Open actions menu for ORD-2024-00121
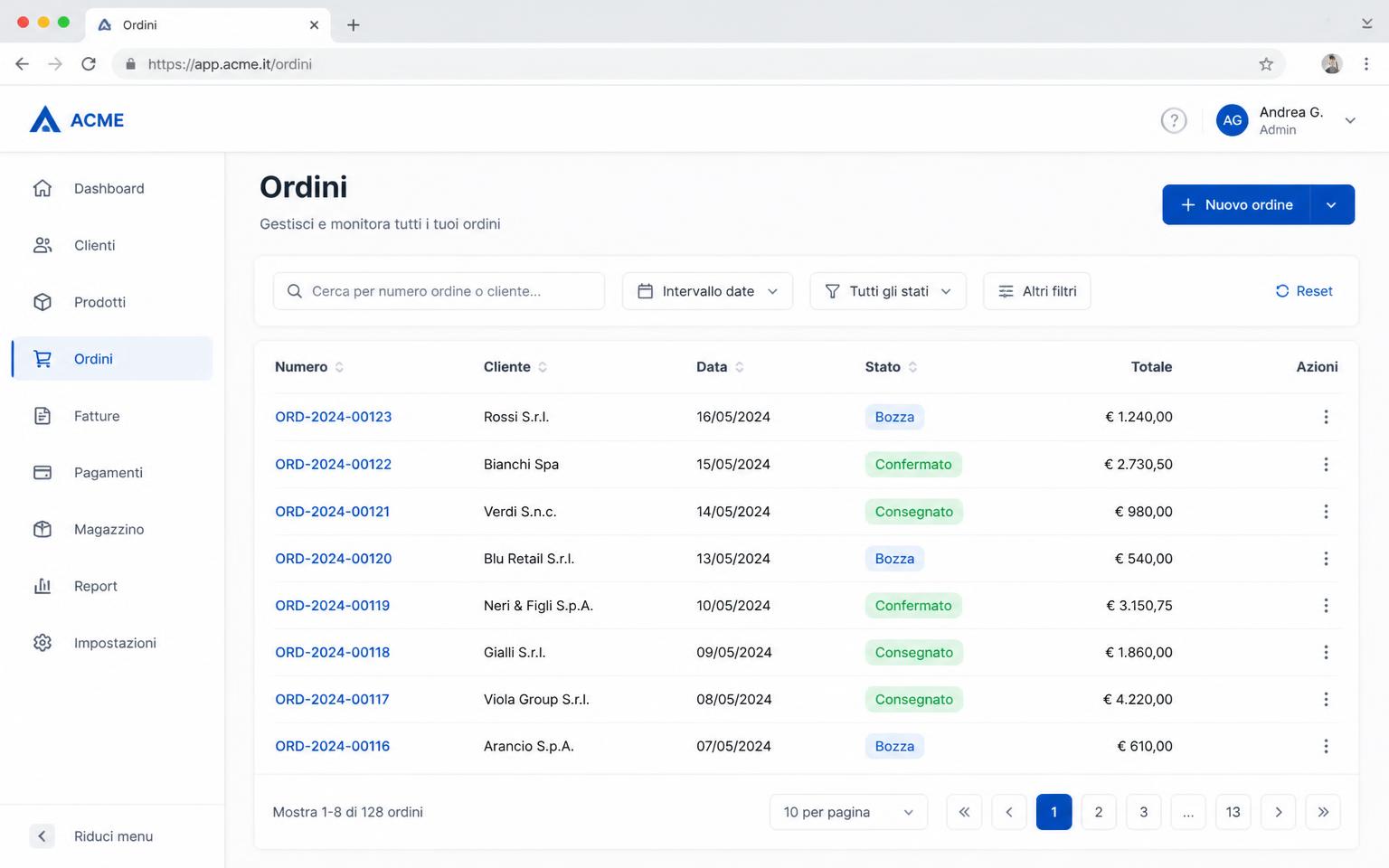Image resolution: width=1389 pixels, height=868 pixels. [1326, 512]
